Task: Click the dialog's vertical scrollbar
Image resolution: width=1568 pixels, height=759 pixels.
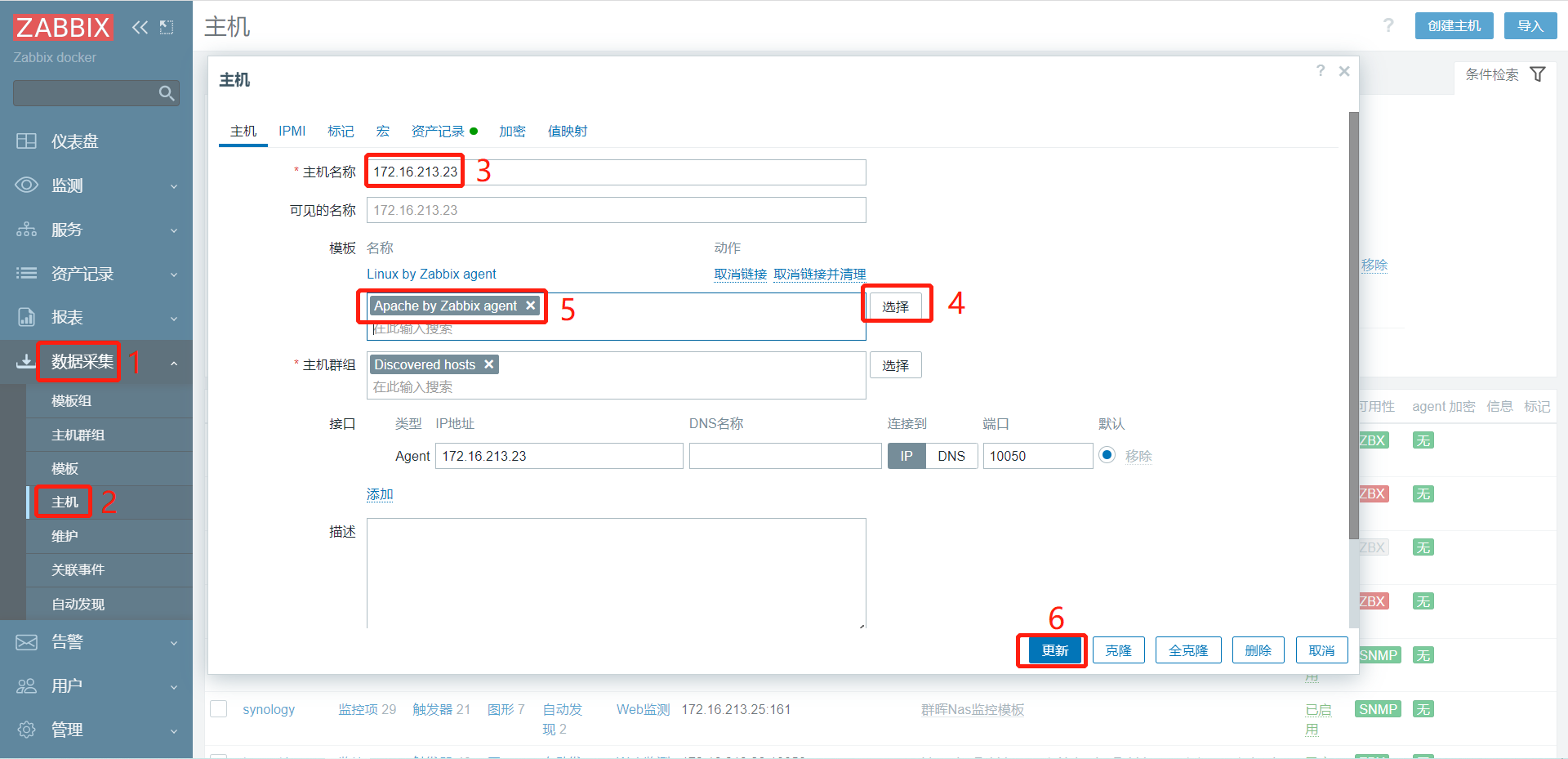Action: 1354,327
